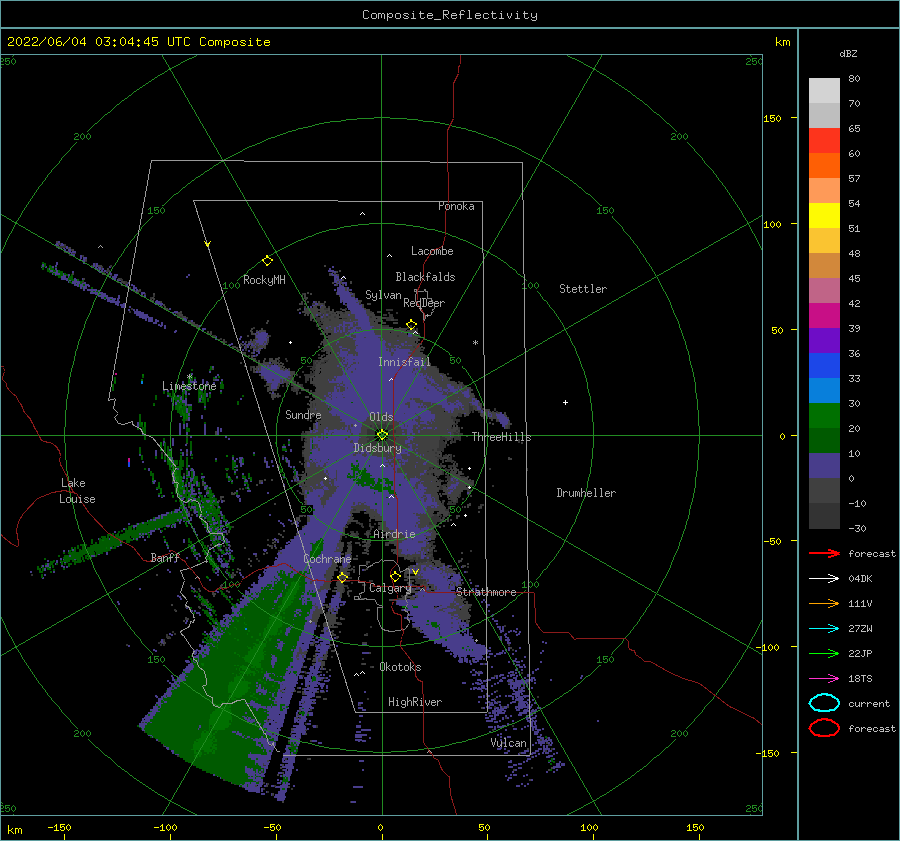Click the Stettler city label
900x841 pixels.
point(583,289)
